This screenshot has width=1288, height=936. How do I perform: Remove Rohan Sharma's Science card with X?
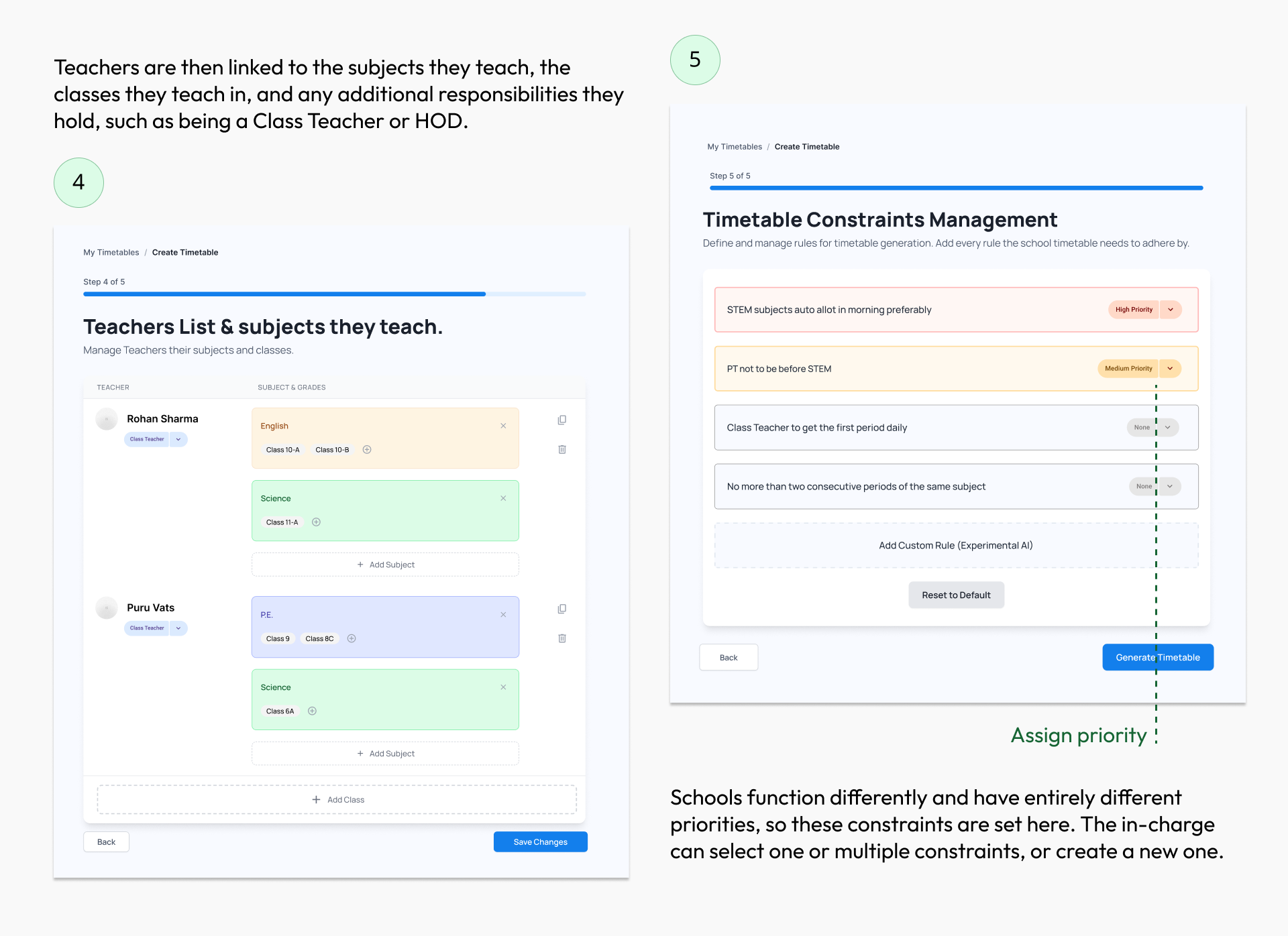pyautogui.click(x=503, y=498)
